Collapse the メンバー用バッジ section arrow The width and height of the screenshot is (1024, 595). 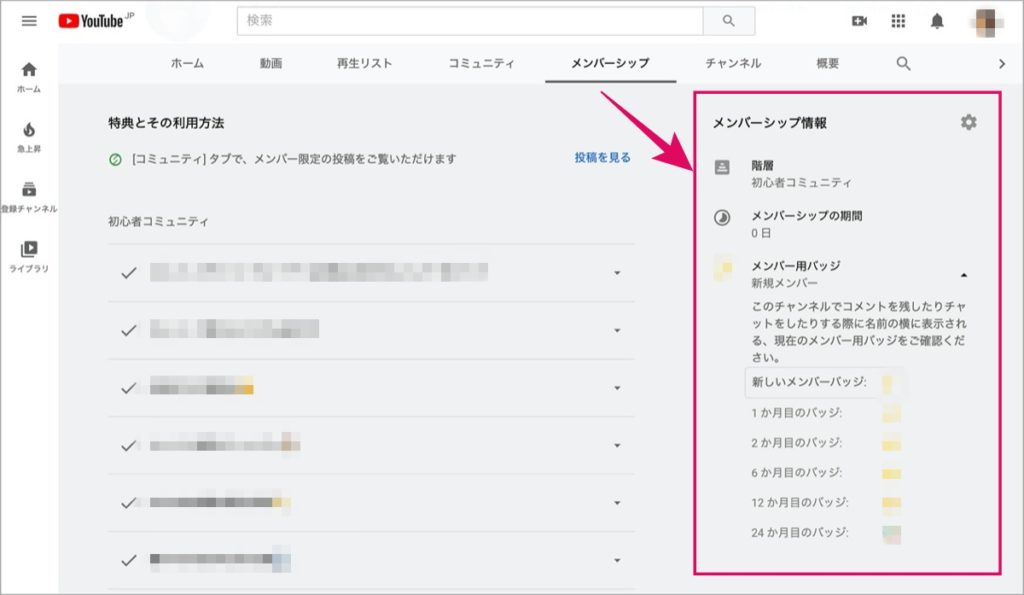point(964,276)
